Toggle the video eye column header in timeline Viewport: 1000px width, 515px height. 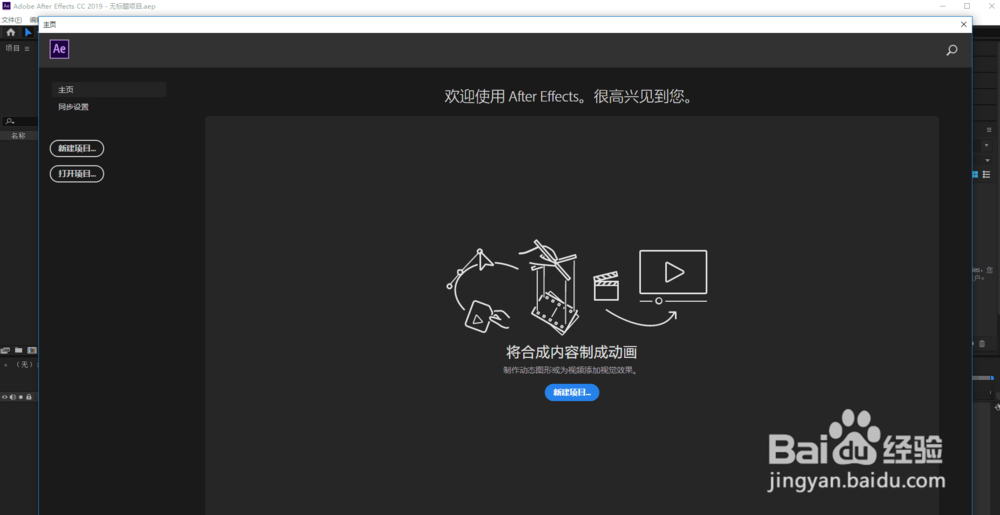[x=4, y=396]
